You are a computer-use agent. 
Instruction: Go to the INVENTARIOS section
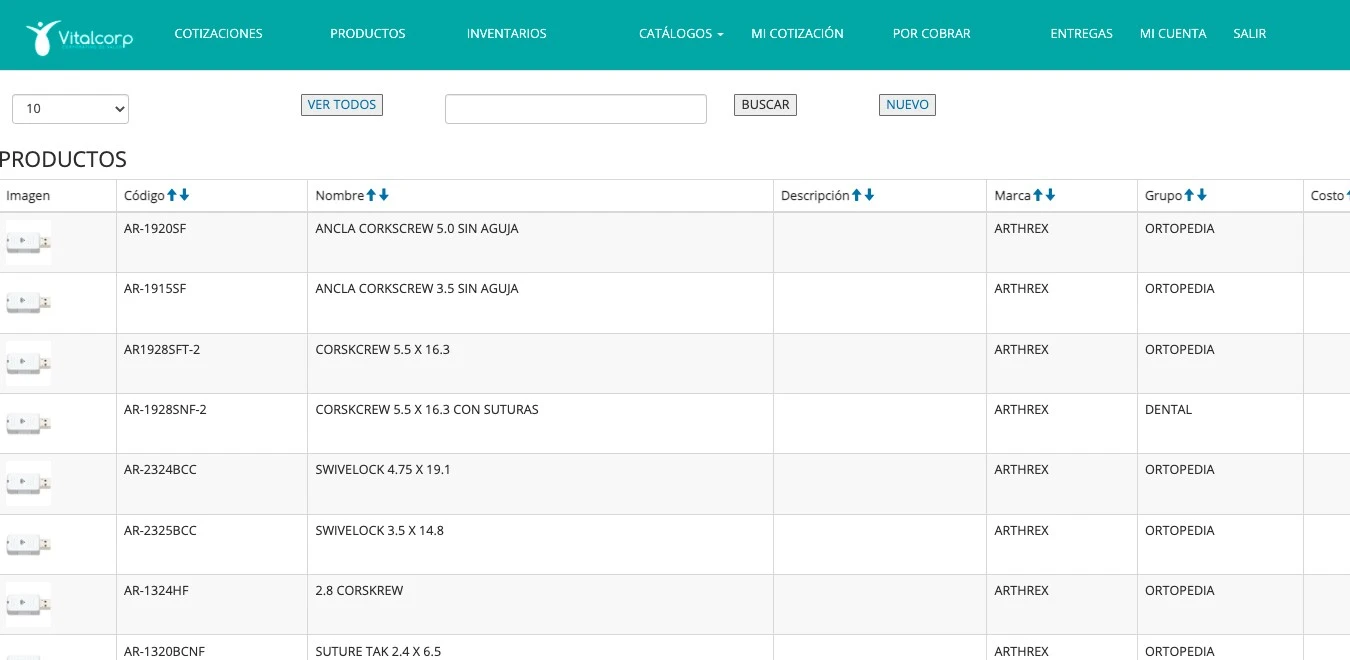pyautogui.click(x=506, y=34)
